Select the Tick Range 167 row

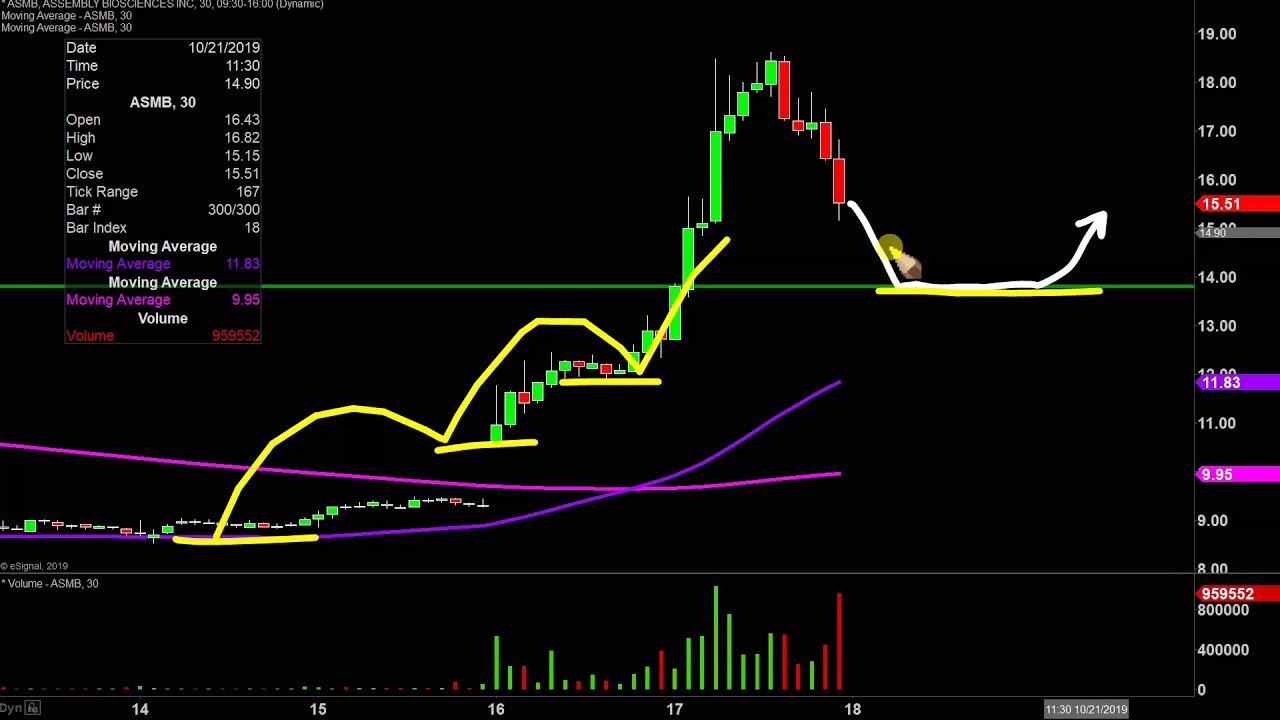[x=163, y=192]
